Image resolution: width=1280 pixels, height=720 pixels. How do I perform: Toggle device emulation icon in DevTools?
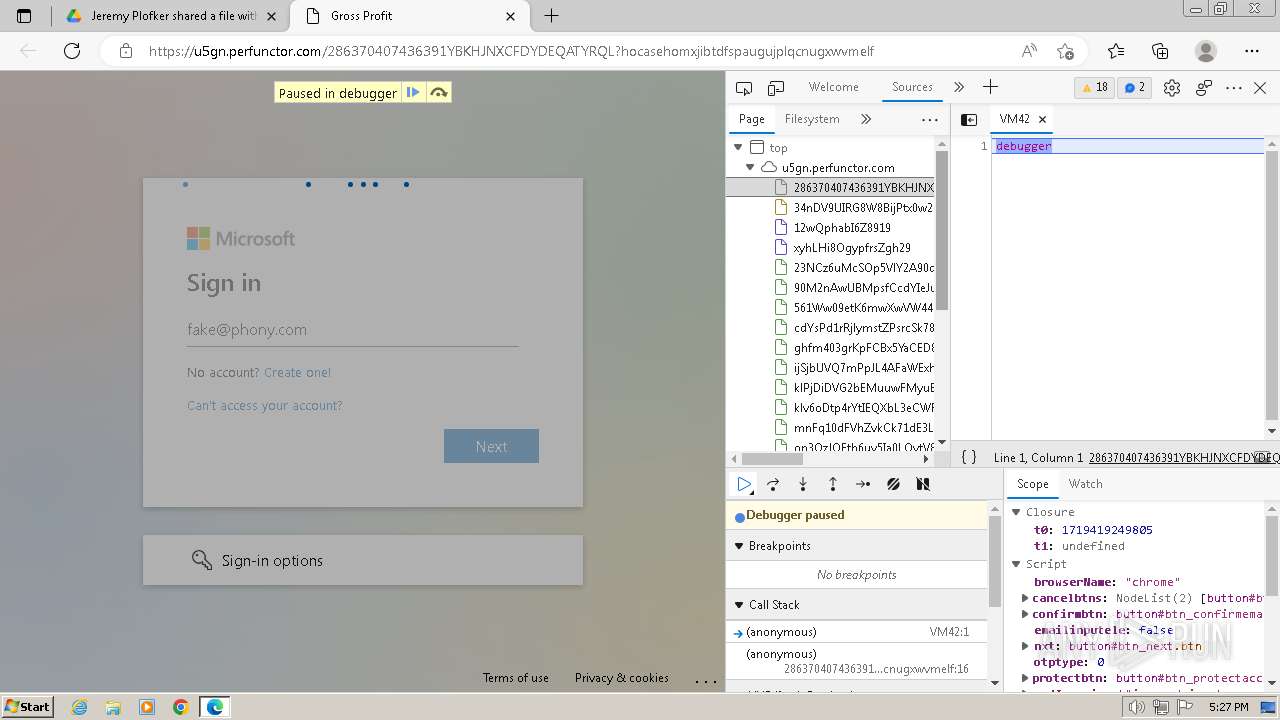point(776,88)
